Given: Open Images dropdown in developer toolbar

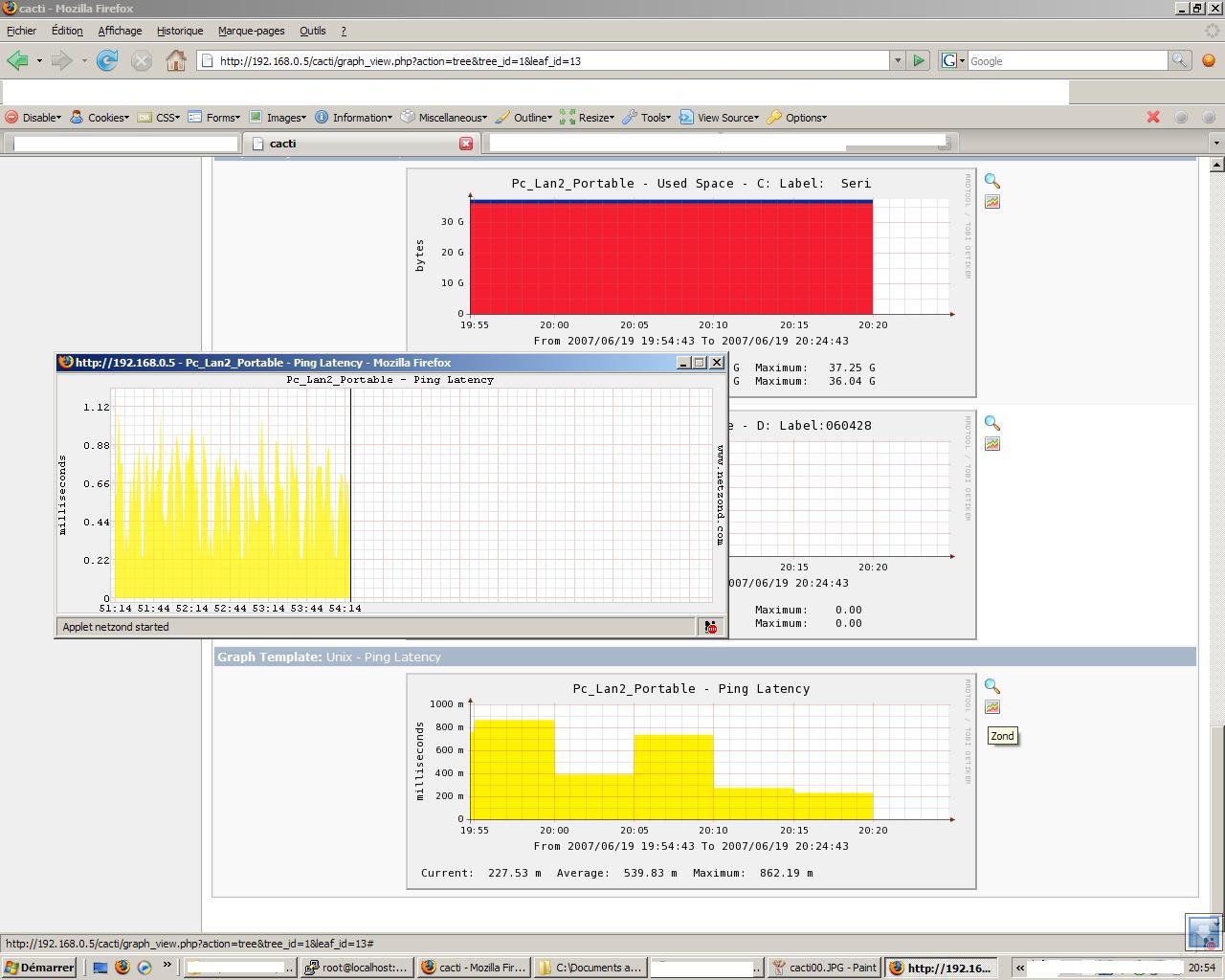Looking at the screenshot, I should pos(278,117).
